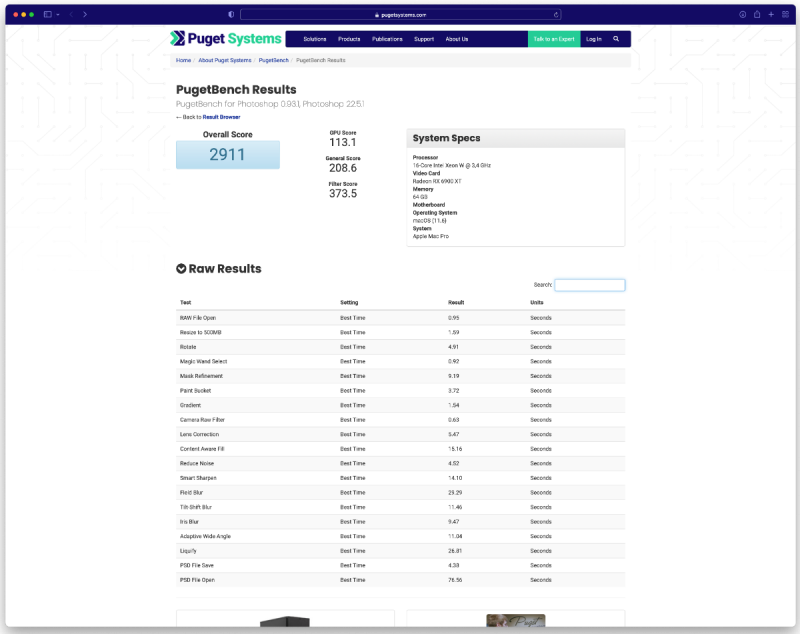
Task: Click the Talk to an Expert button
Action: [554, 39]
